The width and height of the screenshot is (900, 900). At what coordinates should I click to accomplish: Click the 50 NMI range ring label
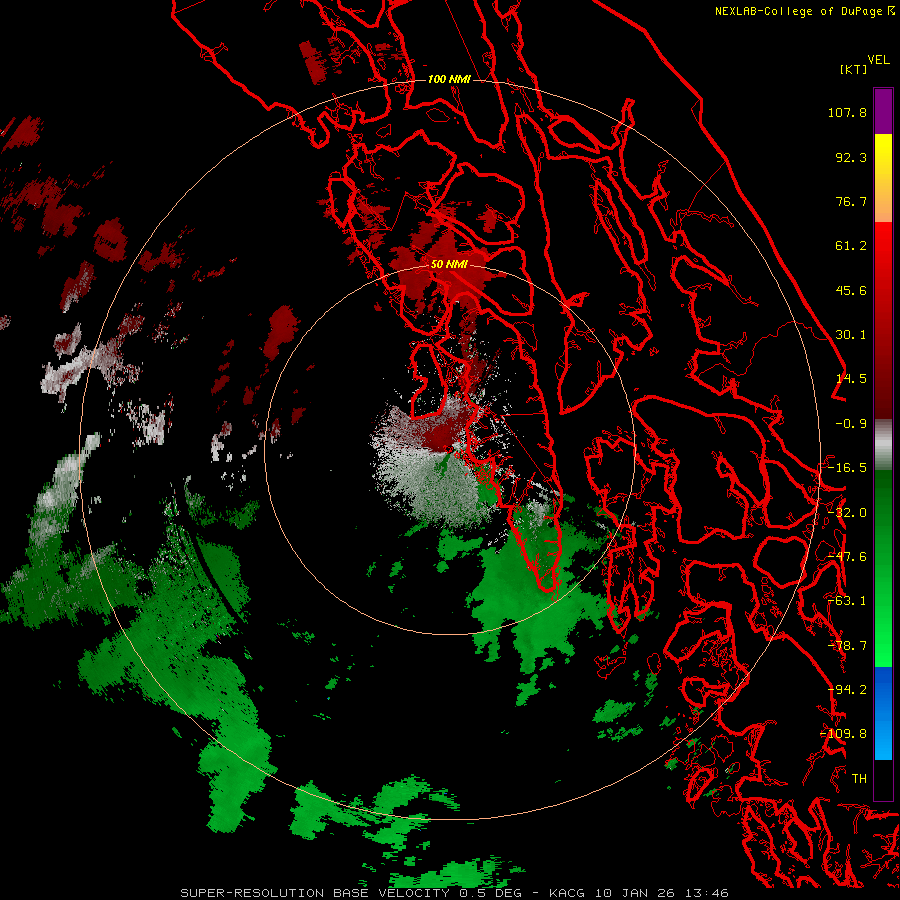(x=449, y=265)
